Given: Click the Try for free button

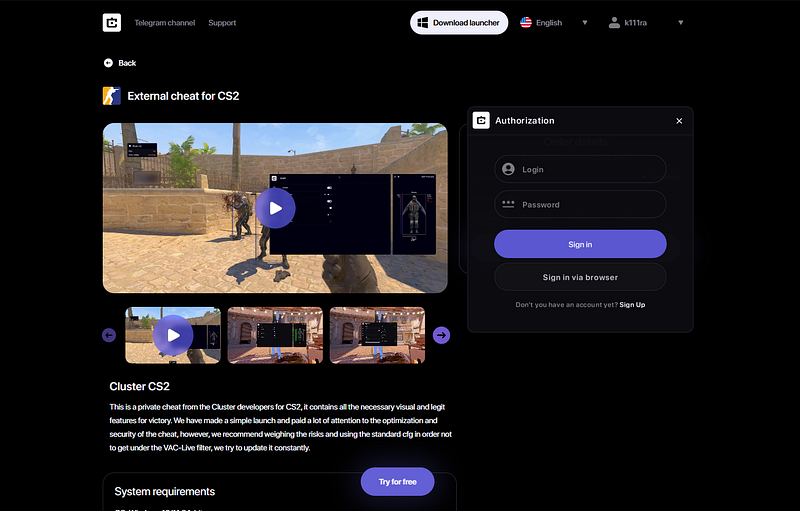Looking at the screenshot, I should point(397,481).
